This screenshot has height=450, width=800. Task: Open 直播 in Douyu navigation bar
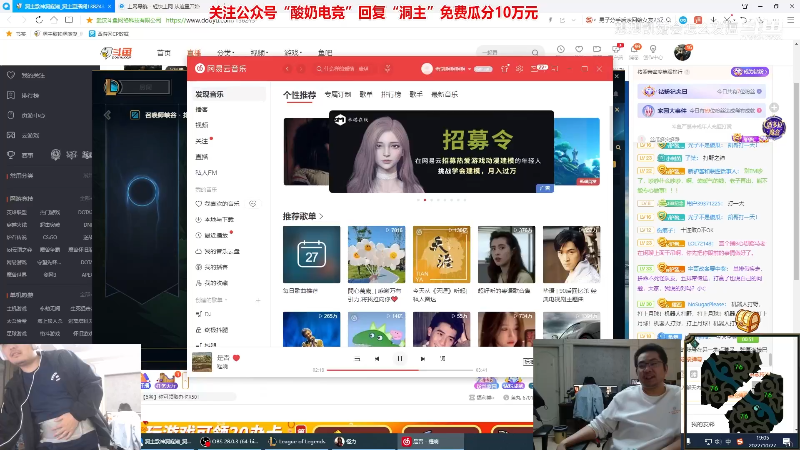coord(194,53)
